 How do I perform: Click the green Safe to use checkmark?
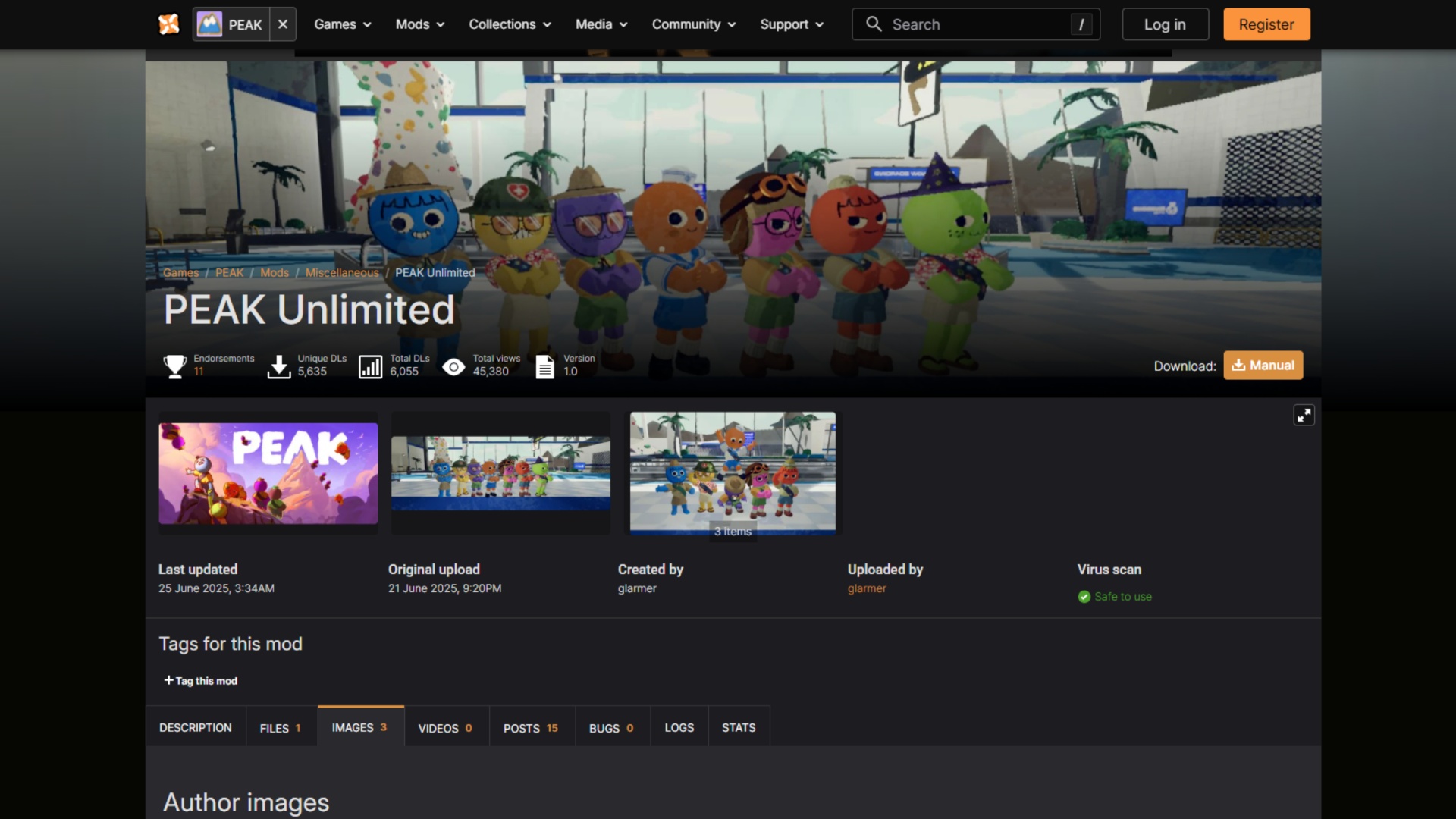(x=1084, y=597)
